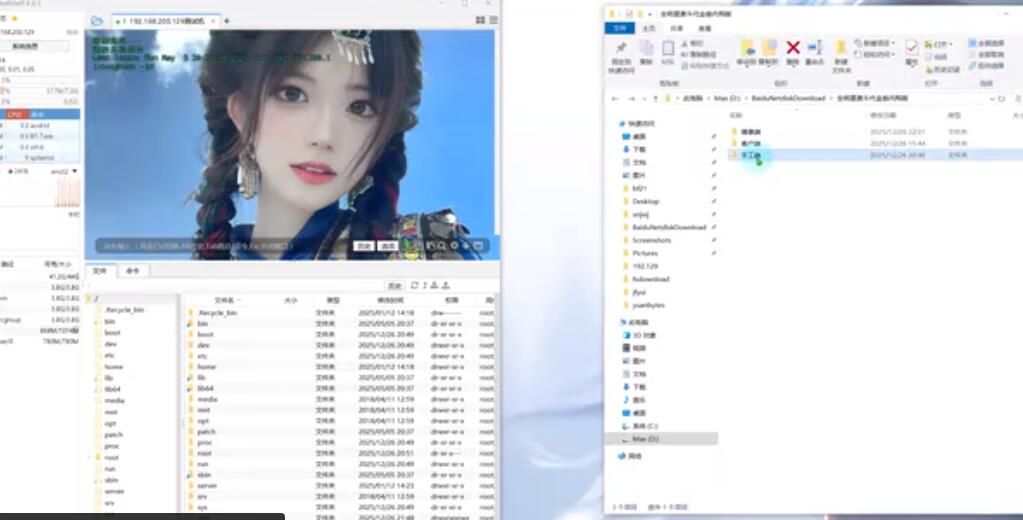Click grid layout icon in FinalShell top right
Image resolution: width=1023 pixels, height=520 pixels.
coord(480,20)
